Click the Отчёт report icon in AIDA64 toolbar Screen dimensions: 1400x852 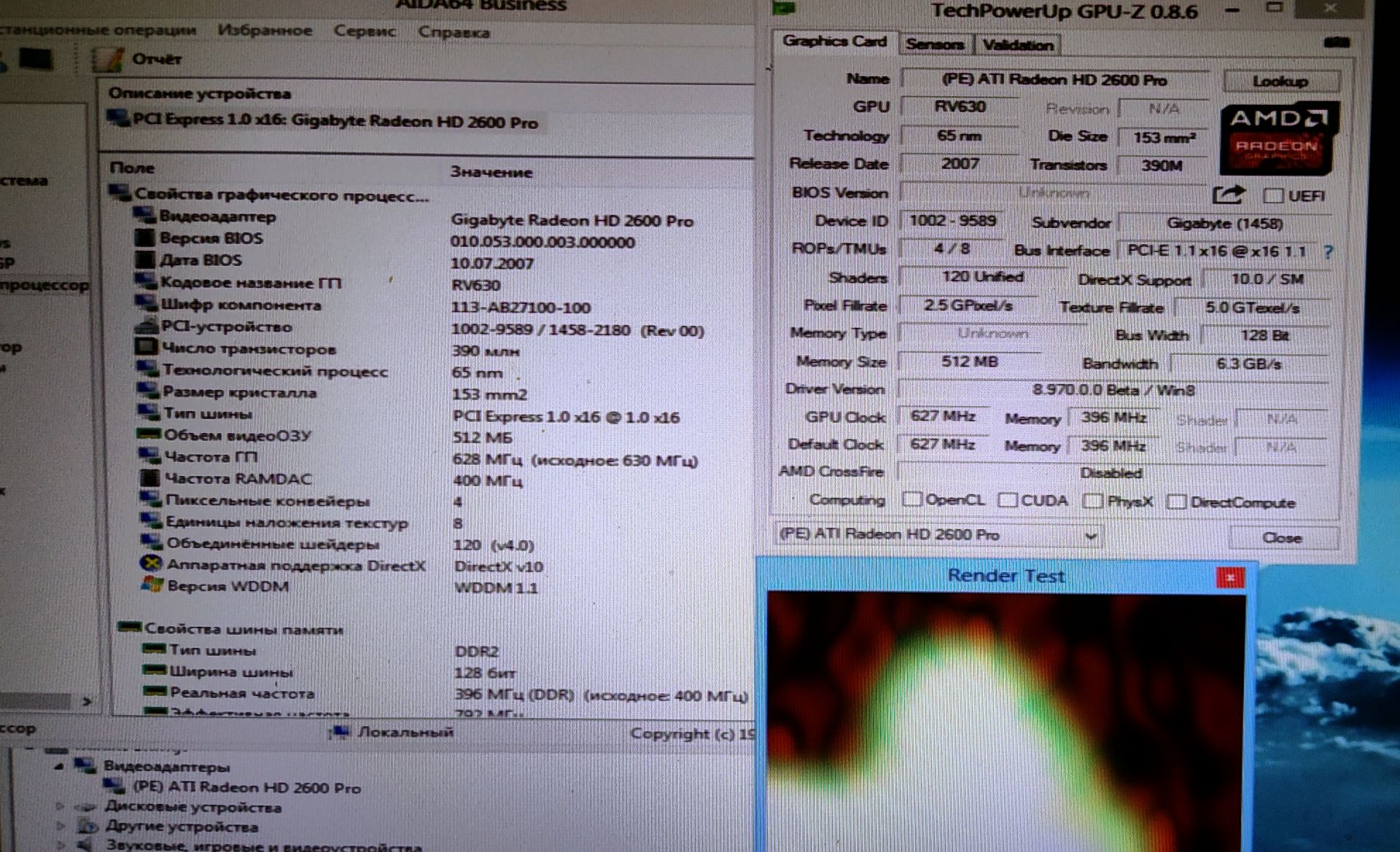click(x=108, y=59)
